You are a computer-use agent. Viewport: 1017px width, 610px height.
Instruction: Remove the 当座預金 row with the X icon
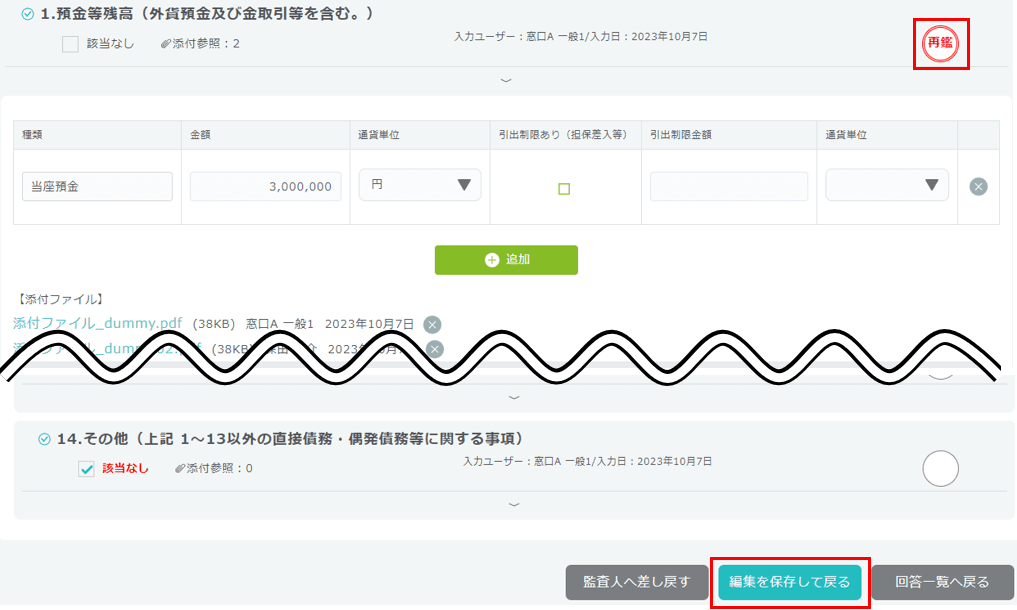tap(978, 187)
